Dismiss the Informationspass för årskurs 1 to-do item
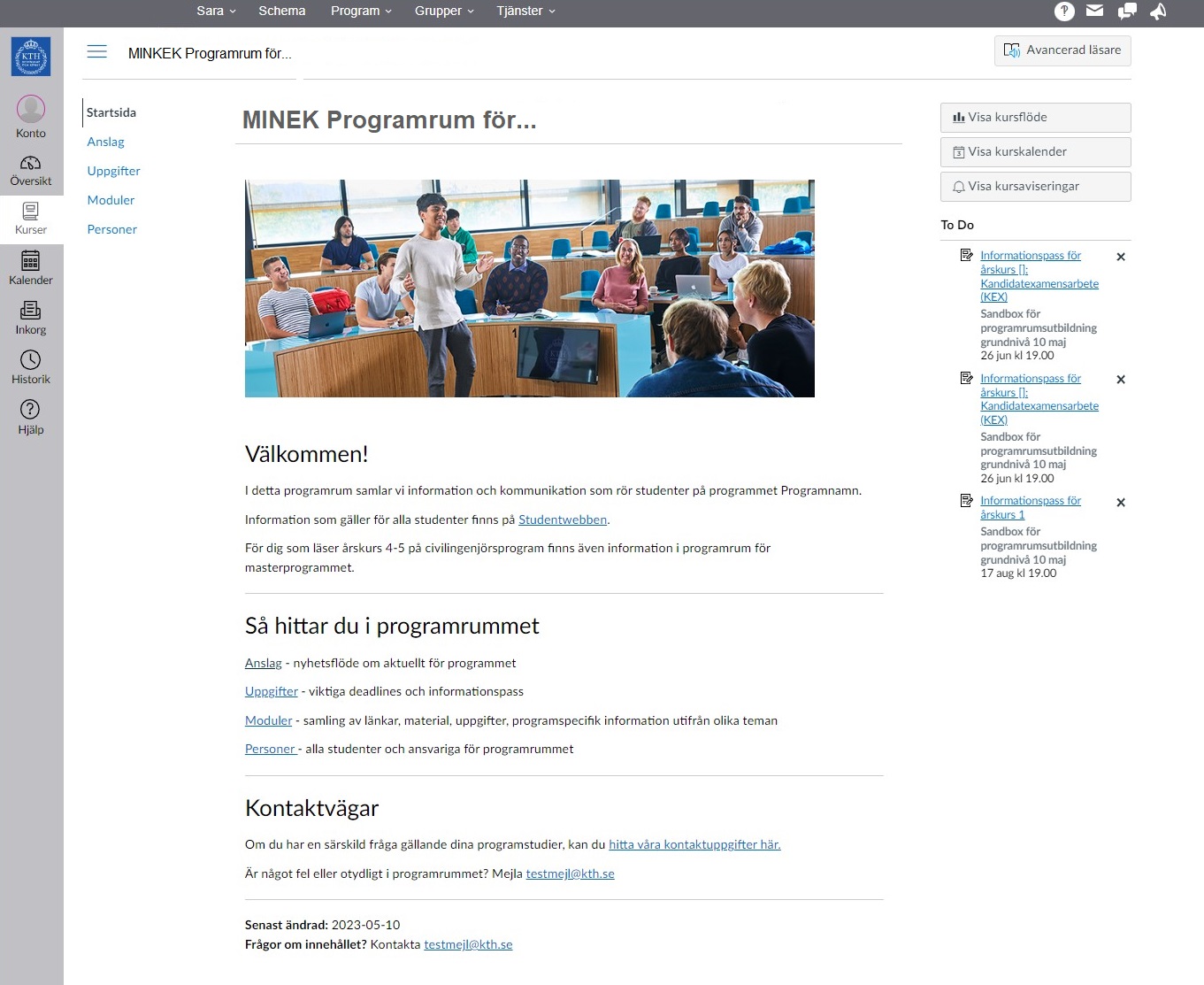 tap(1121, 503)
